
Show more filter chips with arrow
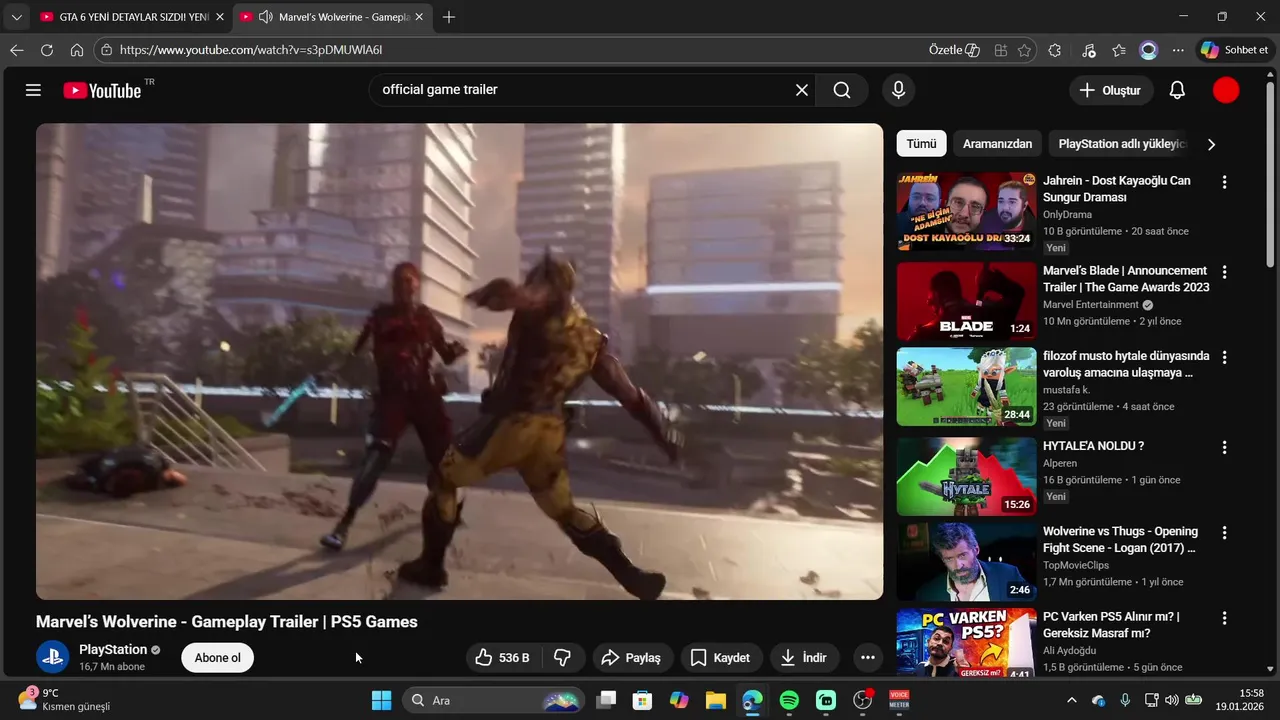click(1211, 144)
